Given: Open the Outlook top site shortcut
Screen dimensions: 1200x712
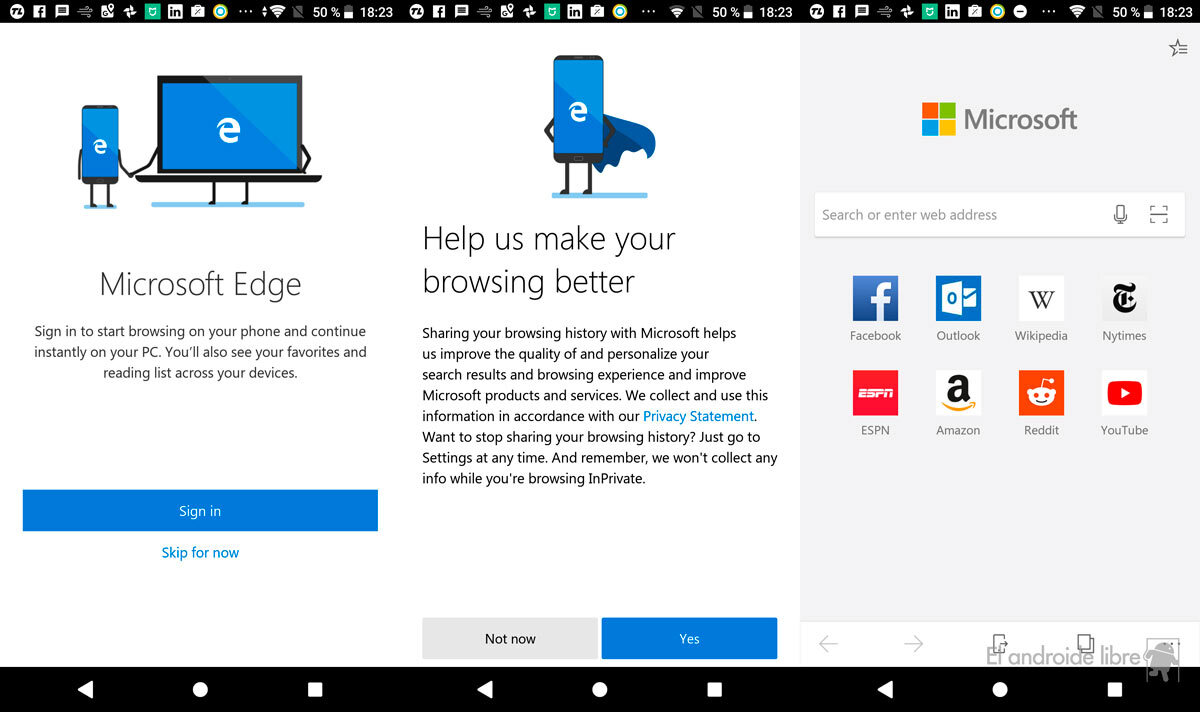Looking at the screenshot, I should tap(958, 299).
